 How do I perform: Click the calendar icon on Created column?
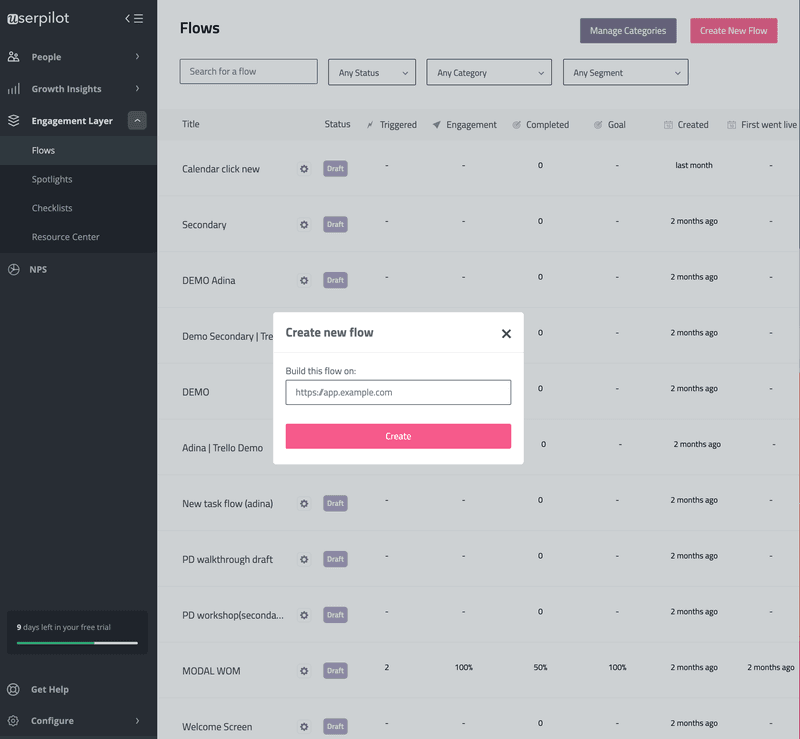pos(666,124)
